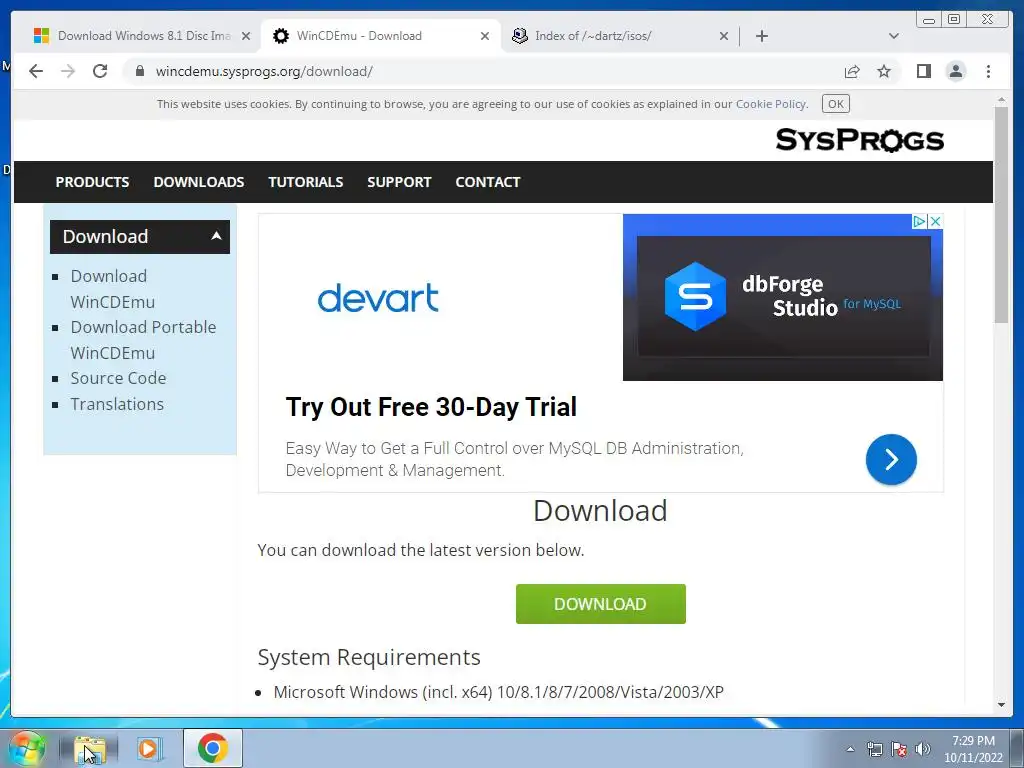Launch Windows Media Player from the taskbar
Image resolution: width=1024 pixels, height=768 pixels.
(150, 748)
